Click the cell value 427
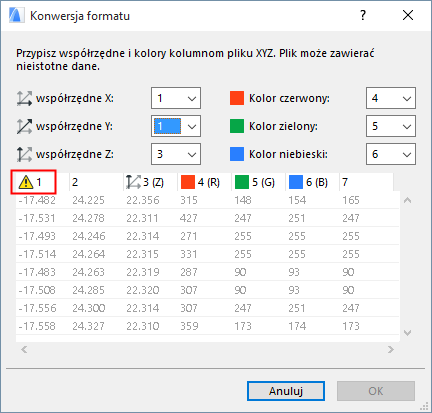Screen dimensions: 432x413 coord(189,218)
